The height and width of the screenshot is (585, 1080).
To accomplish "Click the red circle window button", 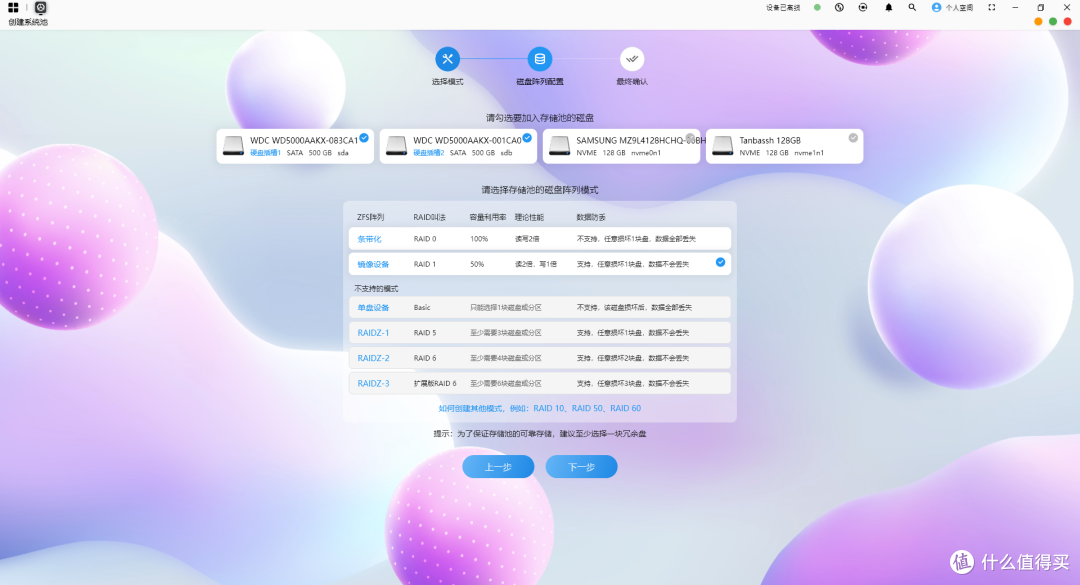I will (x=1068, y=21).
